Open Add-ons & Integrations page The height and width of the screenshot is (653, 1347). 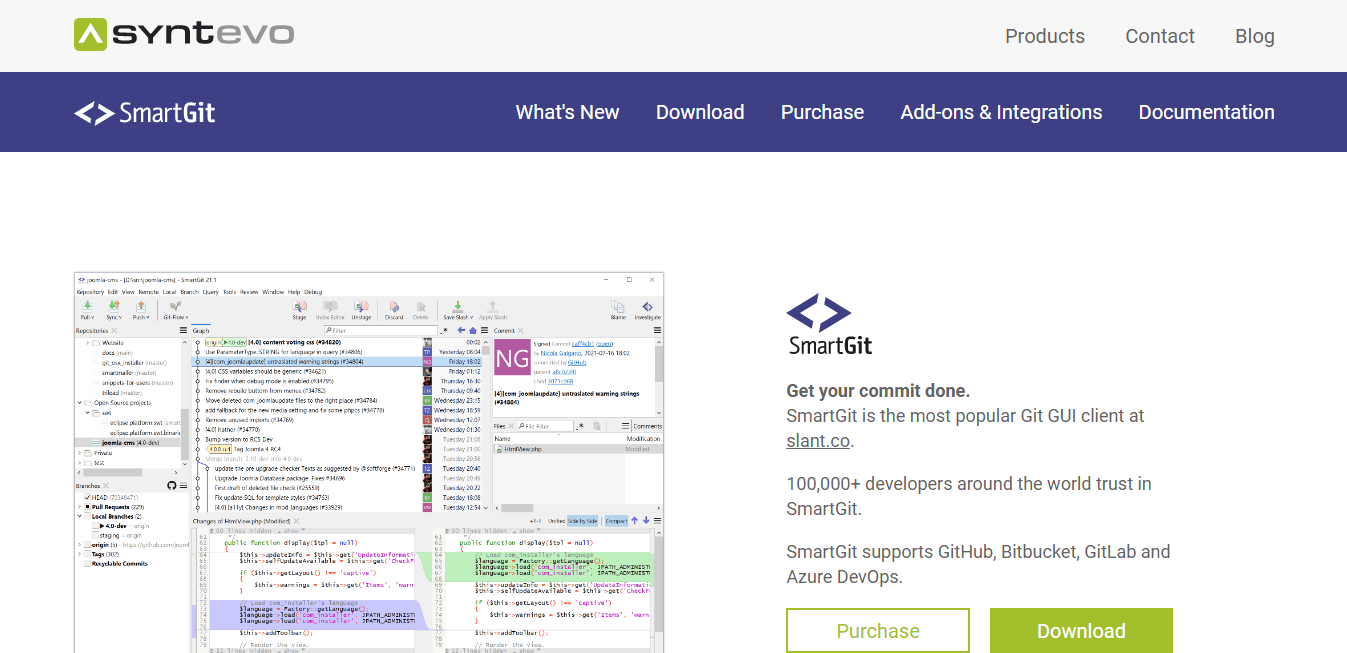point(1001,112)
